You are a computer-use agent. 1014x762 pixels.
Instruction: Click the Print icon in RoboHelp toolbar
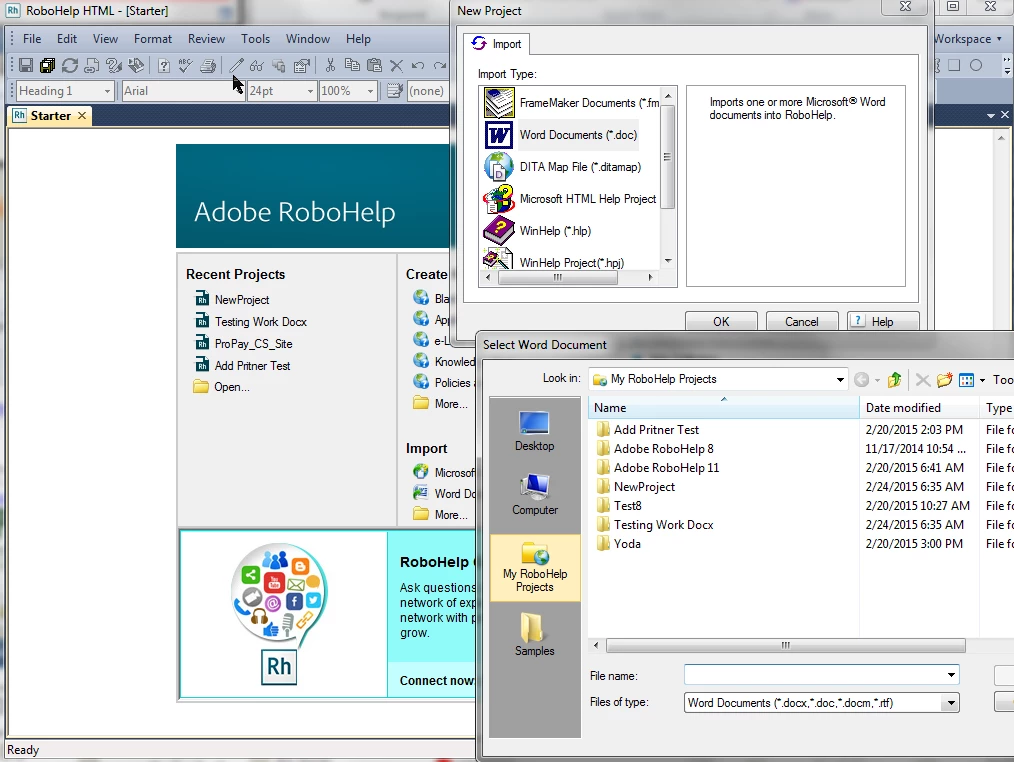pos(208,65)
